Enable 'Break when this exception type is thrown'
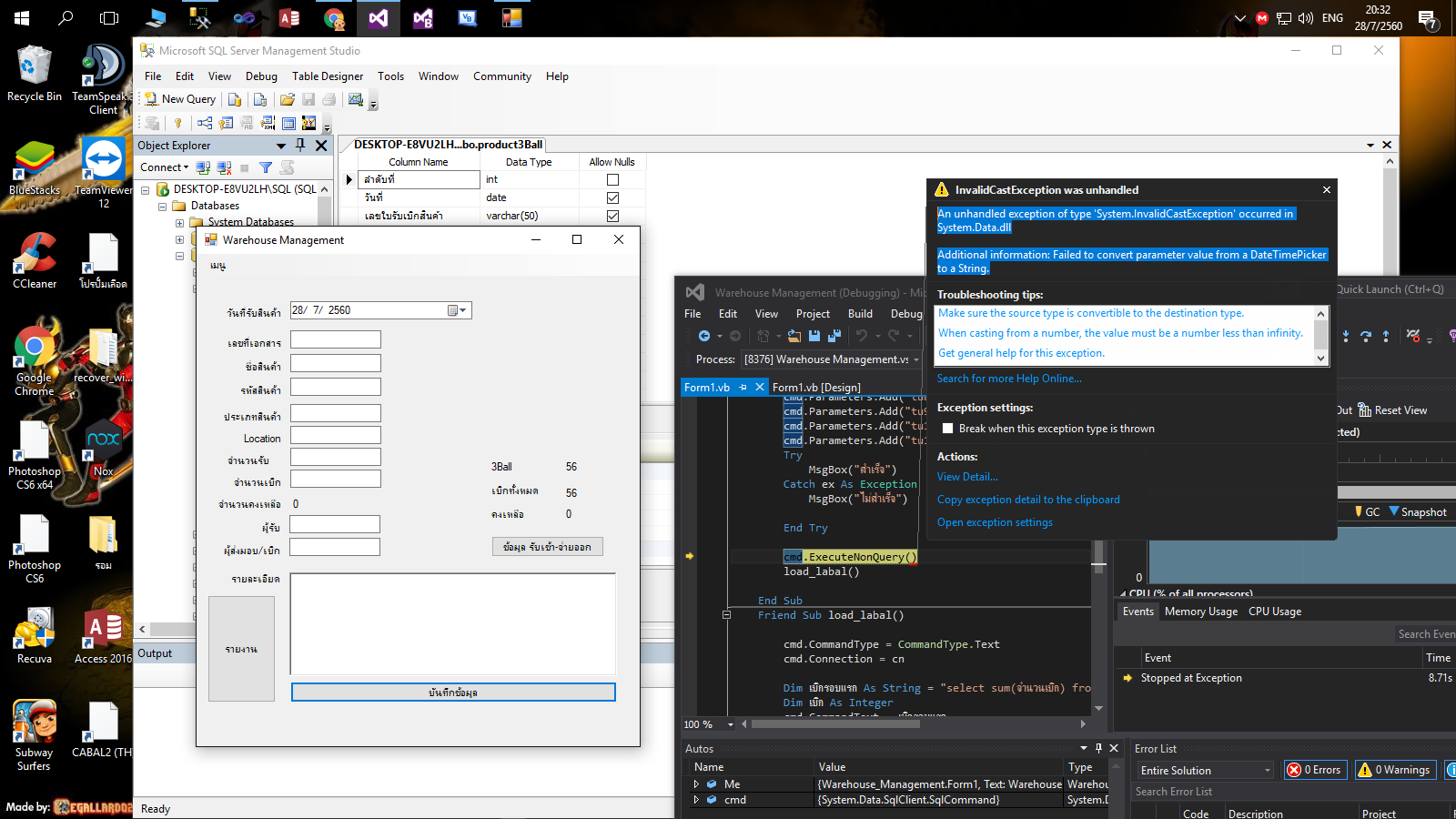 (948, 429)
